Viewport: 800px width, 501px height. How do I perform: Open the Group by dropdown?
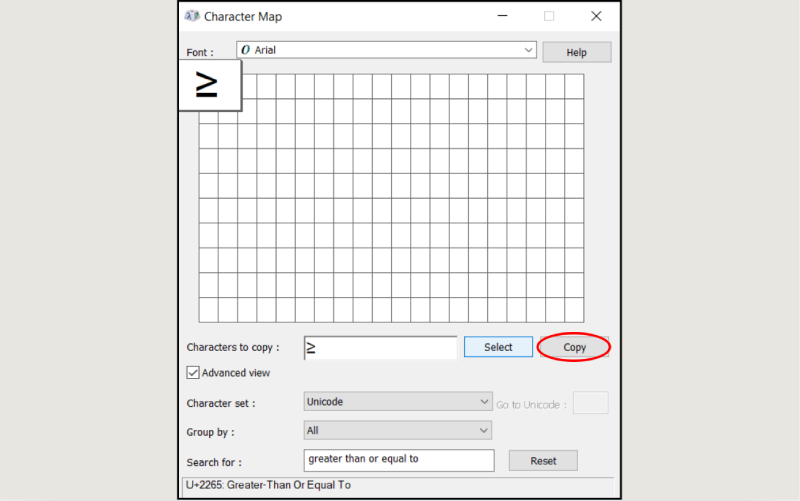(397, 430)
